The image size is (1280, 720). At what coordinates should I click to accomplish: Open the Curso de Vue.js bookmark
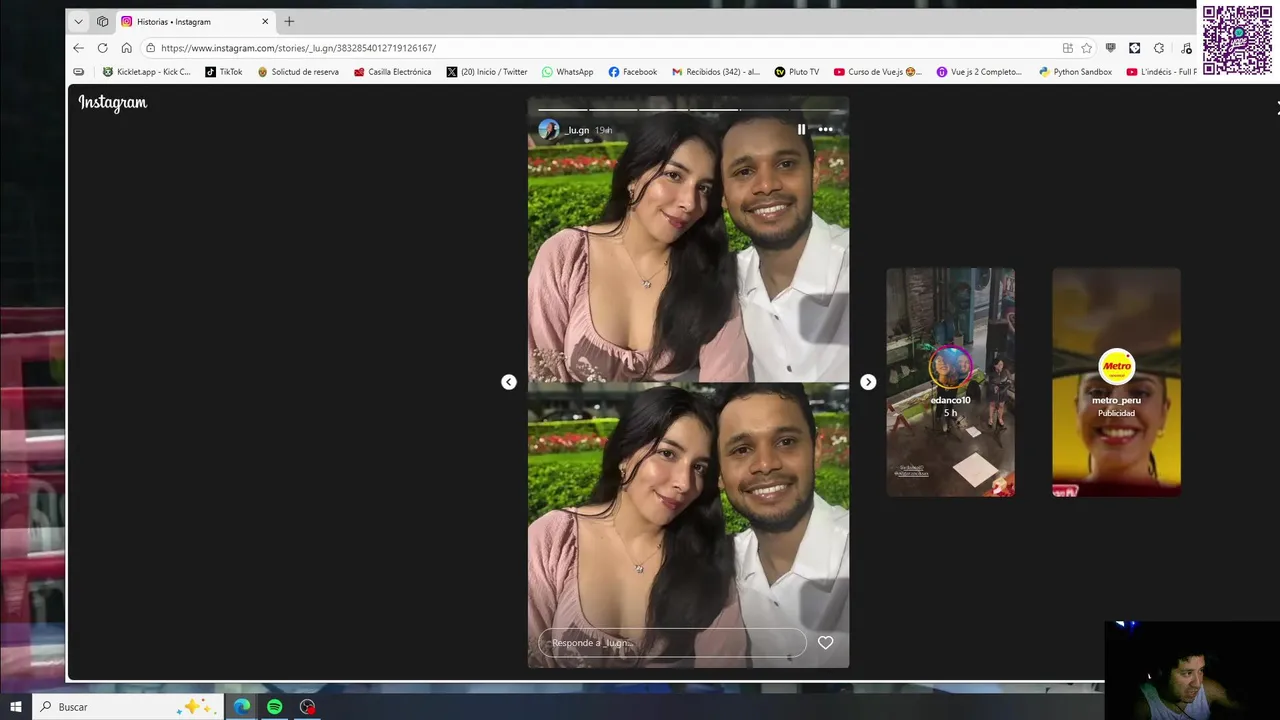878,72
